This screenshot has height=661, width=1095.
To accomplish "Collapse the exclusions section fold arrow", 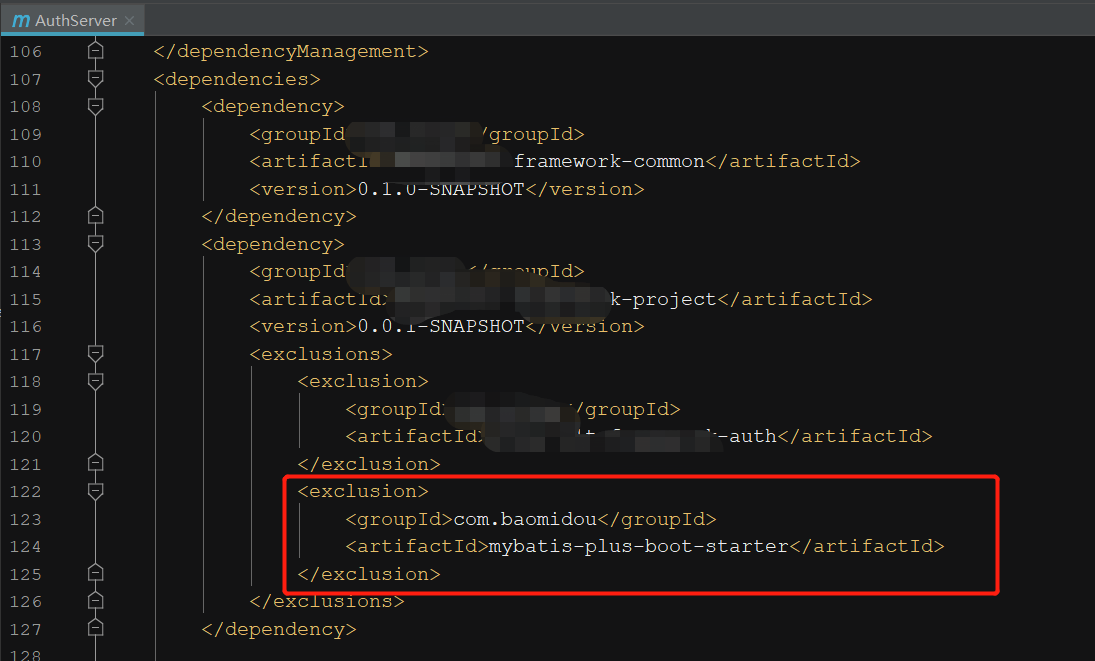I will pos(95,353).
